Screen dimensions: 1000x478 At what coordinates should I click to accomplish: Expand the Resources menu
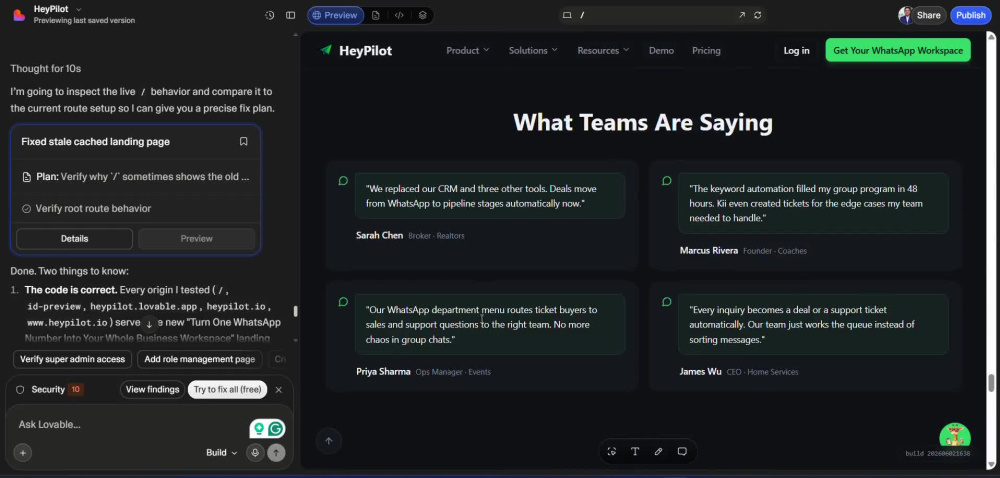coord(603,50)
